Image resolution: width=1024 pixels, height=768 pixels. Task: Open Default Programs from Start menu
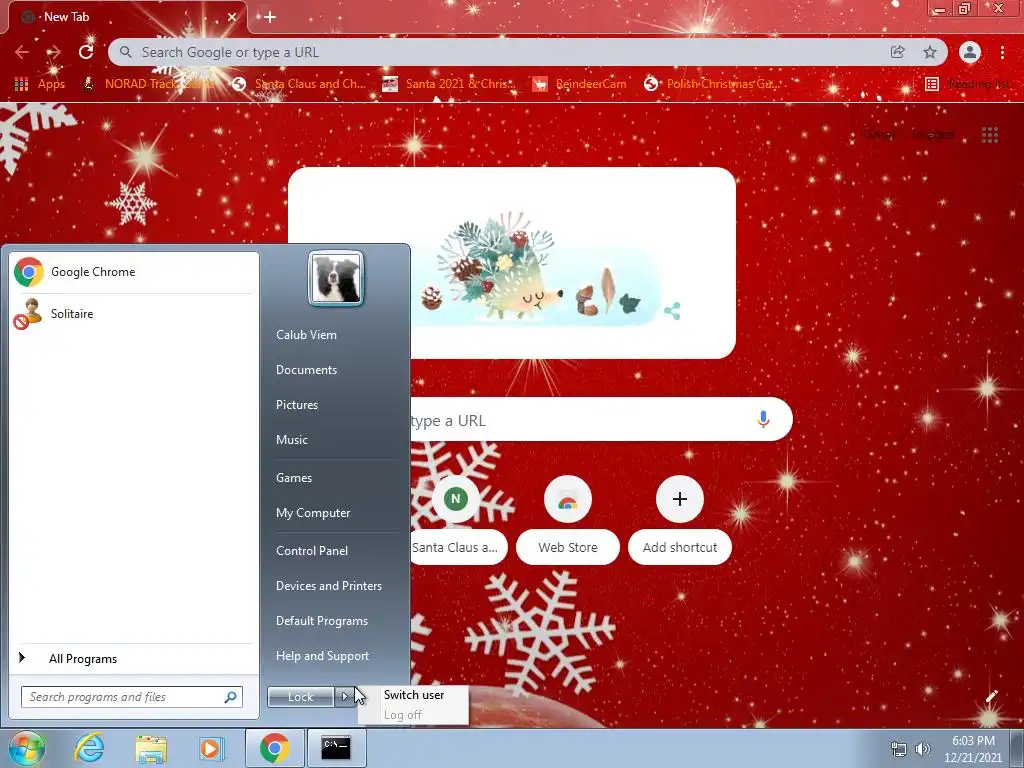click(321, 620)
